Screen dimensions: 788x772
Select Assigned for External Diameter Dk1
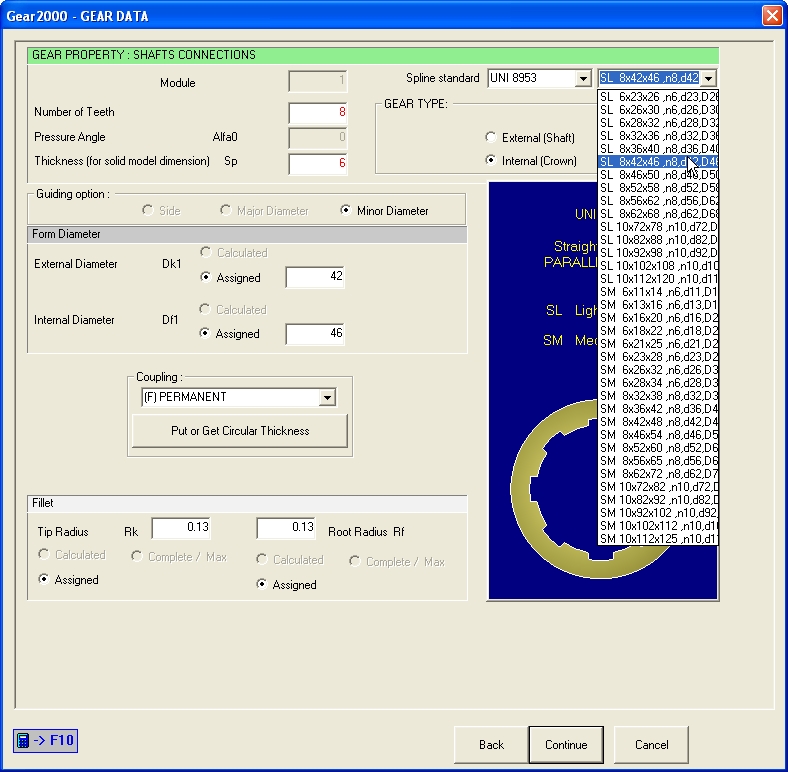(x=231, y=277)
